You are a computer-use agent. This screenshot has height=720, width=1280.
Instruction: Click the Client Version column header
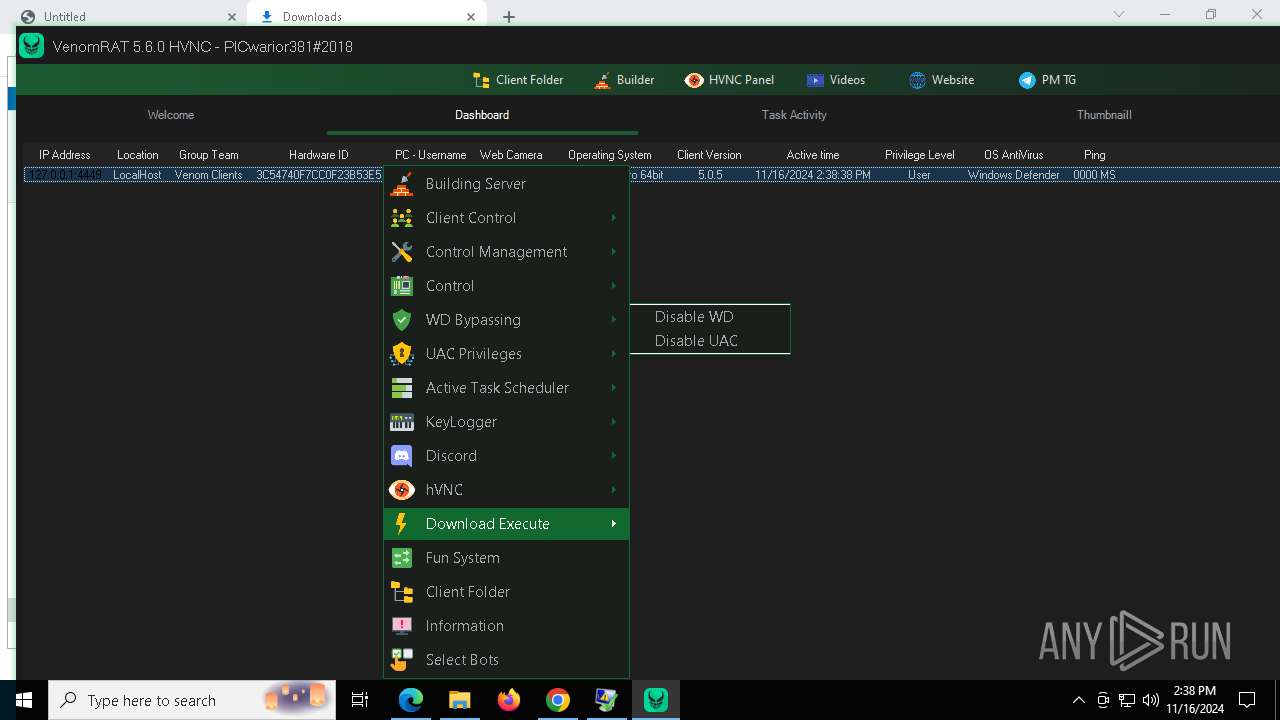coord(709,155)
